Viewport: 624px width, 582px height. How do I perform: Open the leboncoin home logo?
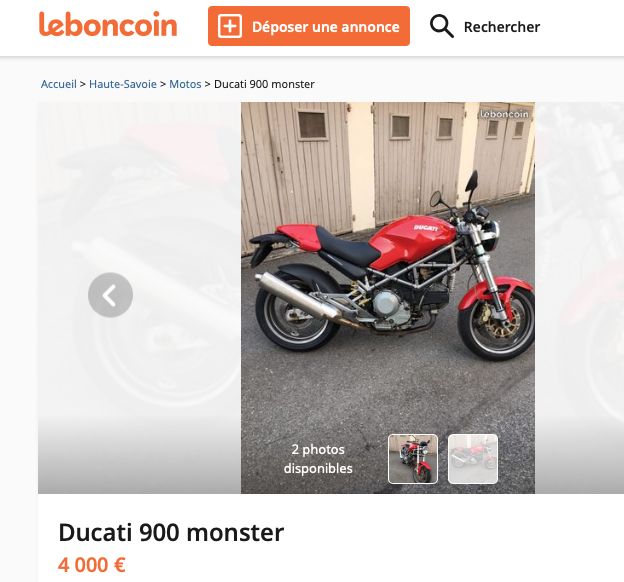click(x=108, y=25)
